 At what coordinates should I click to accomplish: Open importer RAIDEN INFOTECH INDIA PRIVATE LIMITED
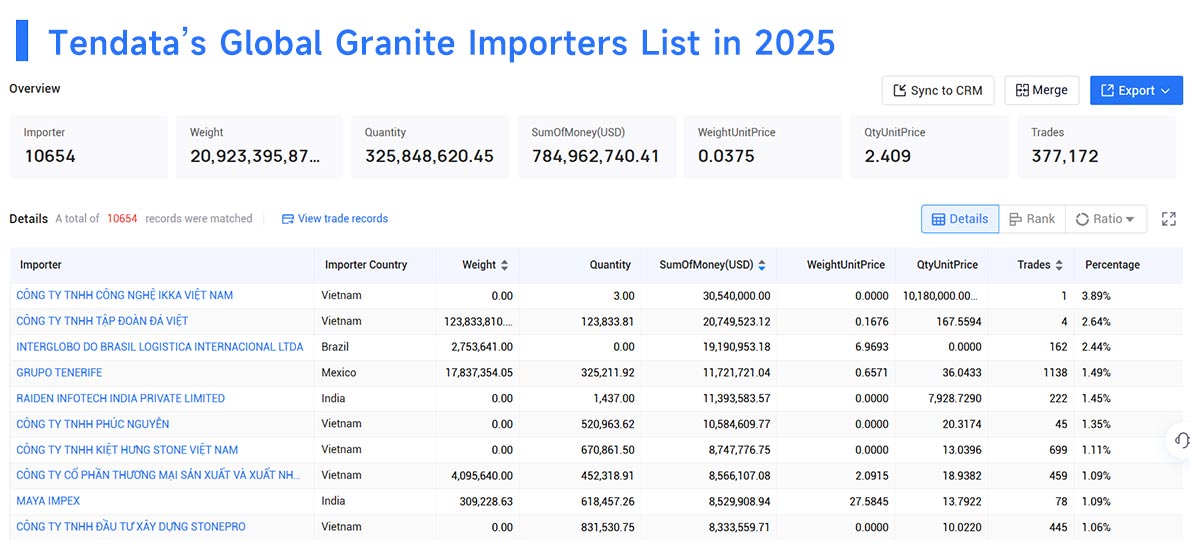121,399
